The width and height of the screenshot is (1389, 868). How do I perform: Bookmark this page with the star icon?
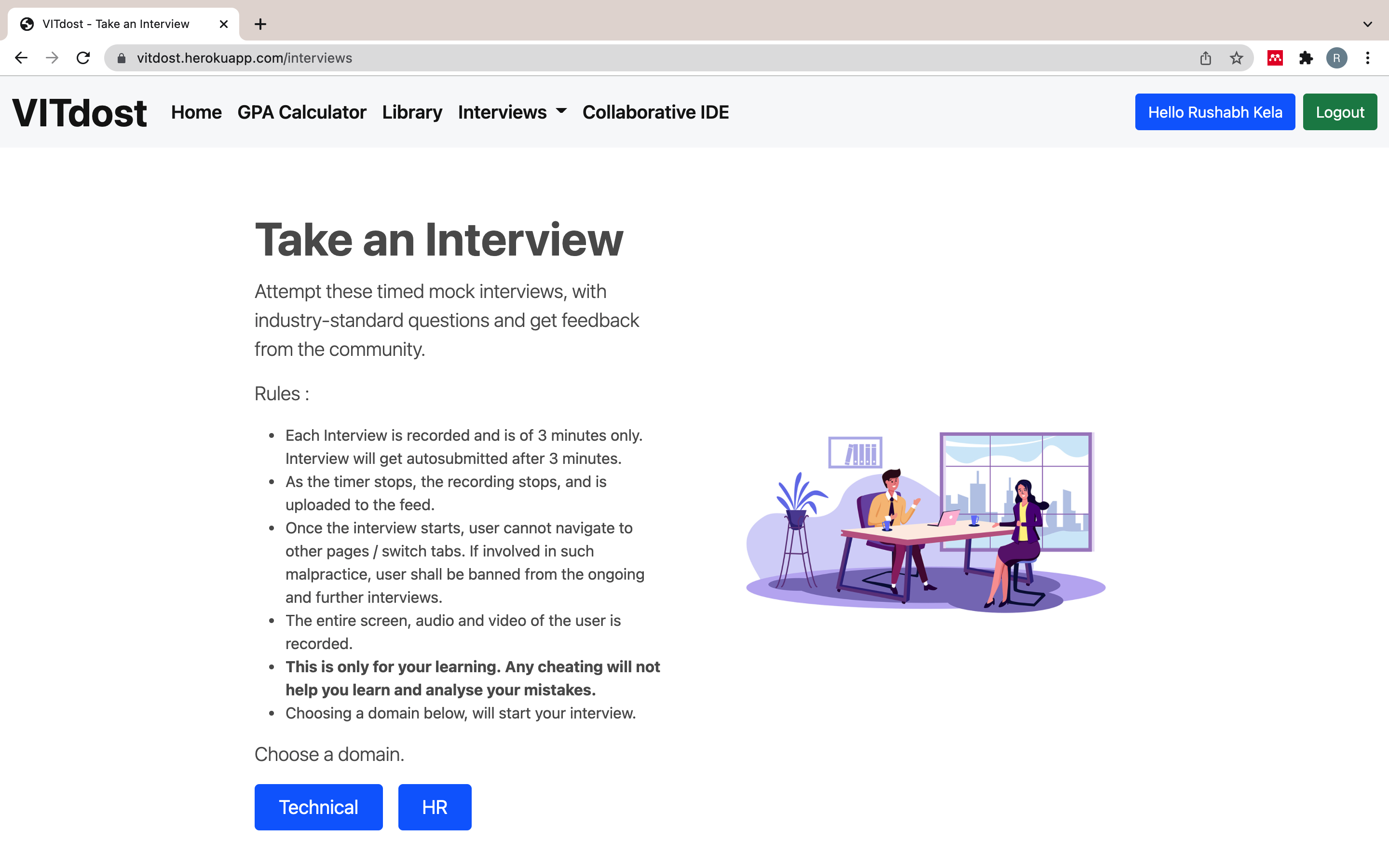click(x=1236, y=58)
